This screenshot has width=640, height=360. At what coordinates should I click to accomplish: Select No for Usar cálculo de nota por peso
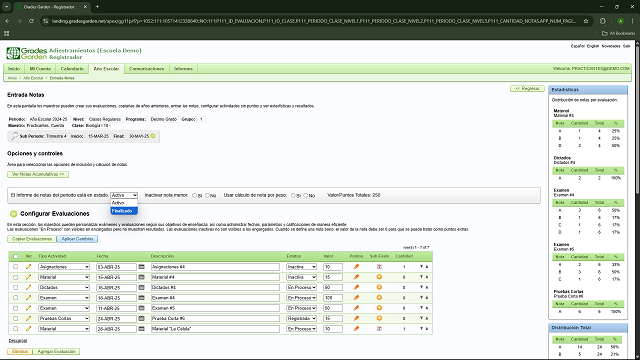click(x=305, y=196)
